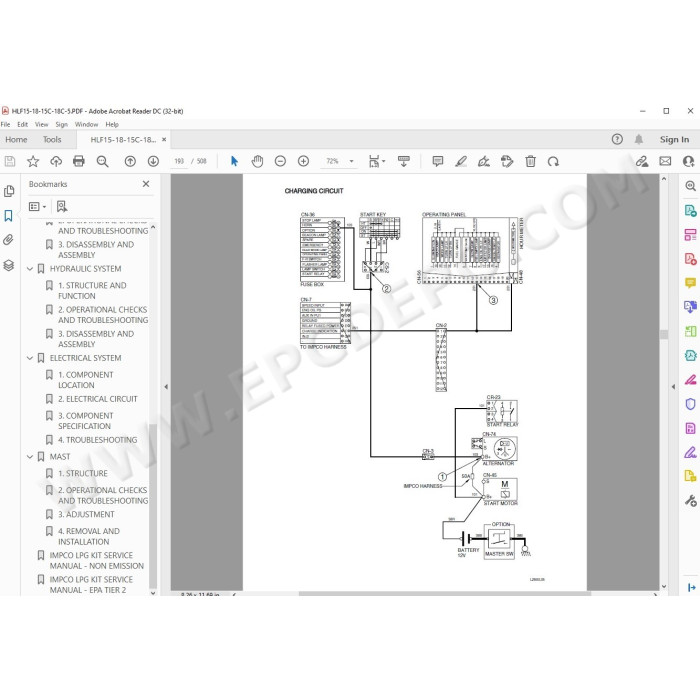Open the 1. COMPONENT LOCATION bookmark
700x700 pixels.
(86, 380)
